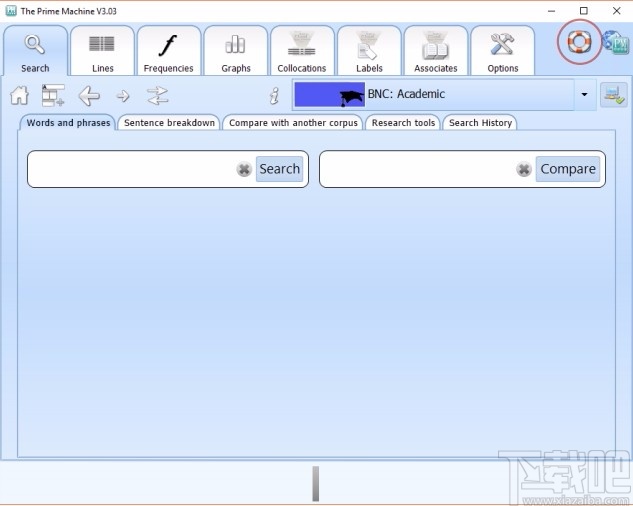The image size is (633, 506).
Task: Open Compare with another corpus subtab
Action: pyautogui.click(x=293, y=123)
